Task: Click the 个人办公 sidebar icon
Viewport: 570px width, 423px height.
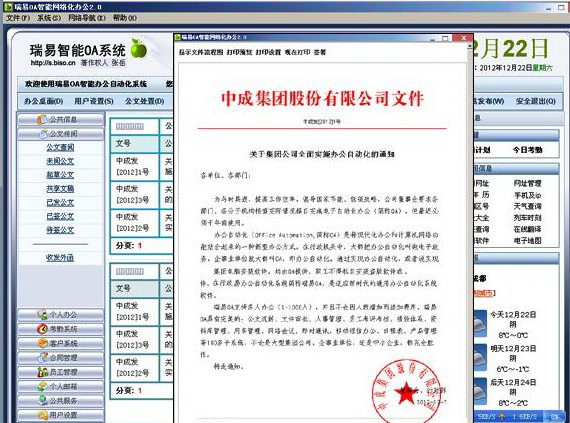Action: tap(42, 315)
